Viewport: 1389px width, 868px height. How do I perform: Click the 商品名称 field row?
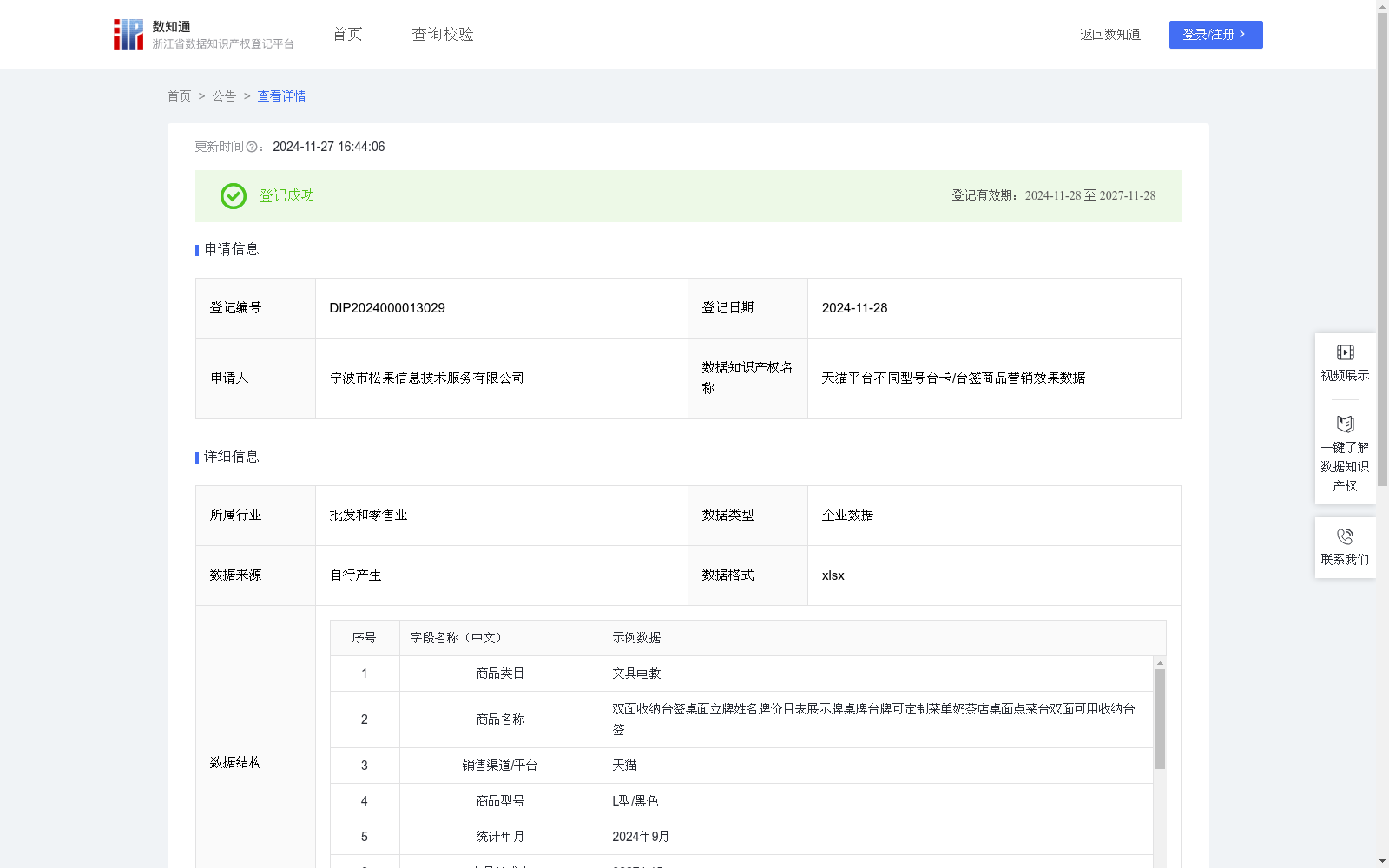coord(741,720)
